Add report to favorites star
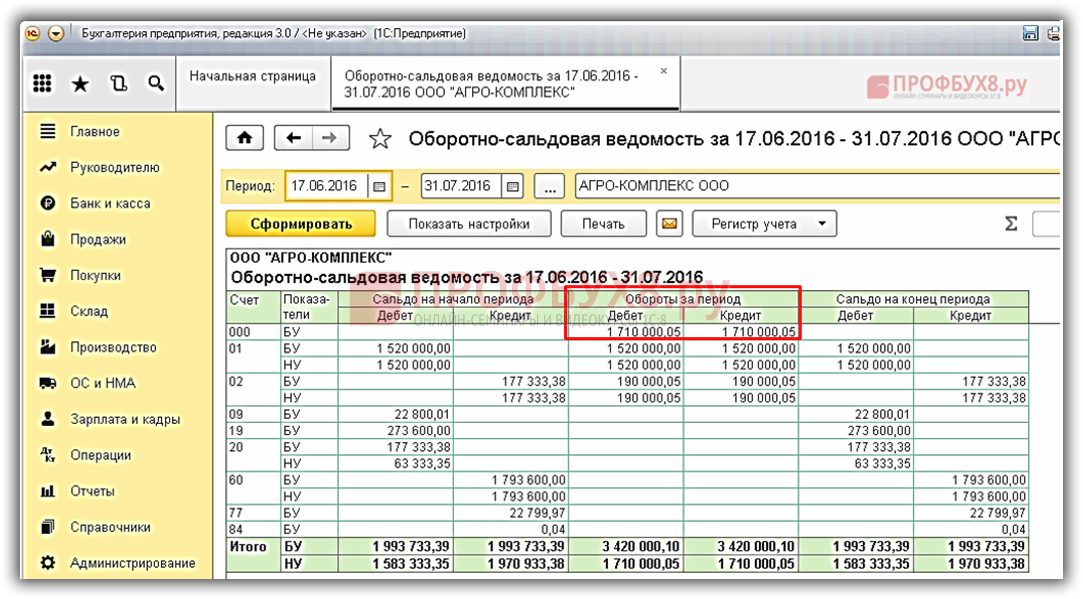Screen dimensions: 1083x599 [x=380, y=139]
